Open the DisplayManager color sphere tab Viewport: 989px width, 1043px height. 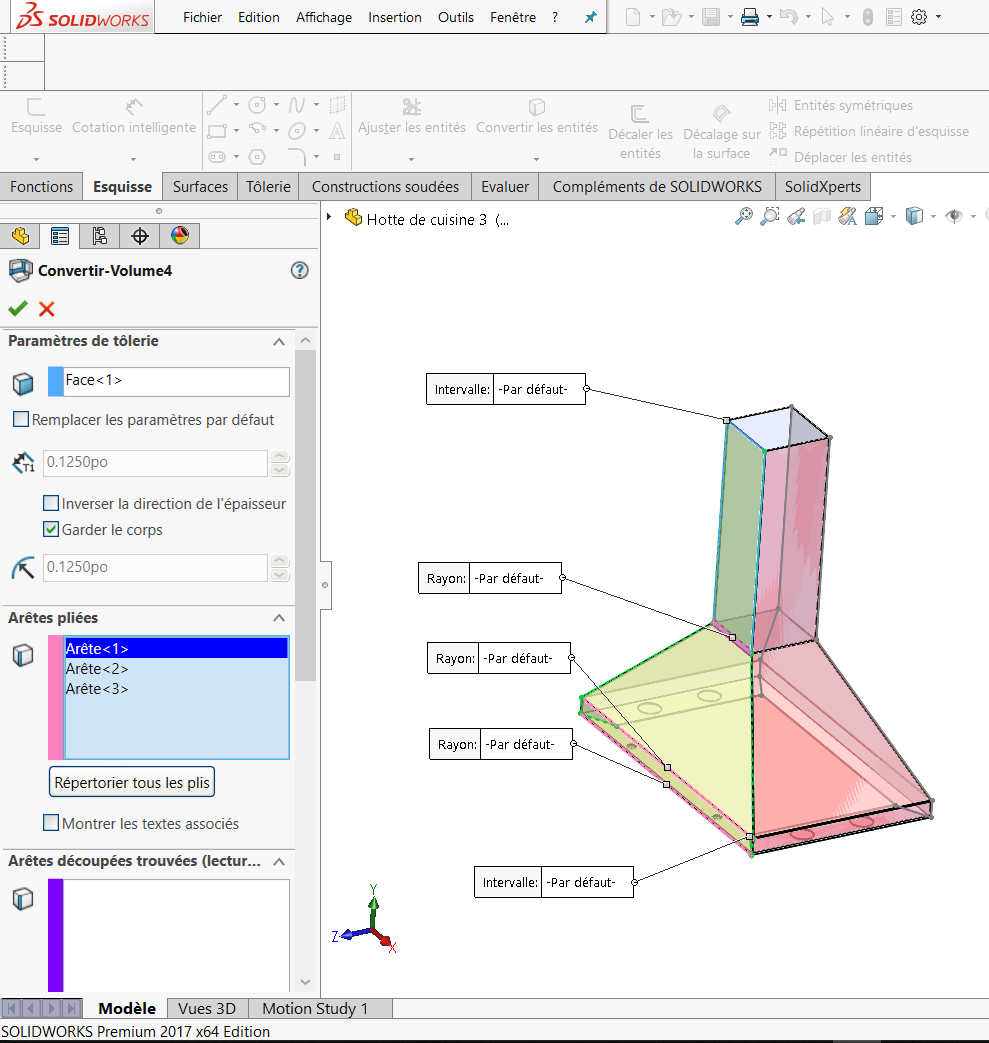tap(180, 236)
